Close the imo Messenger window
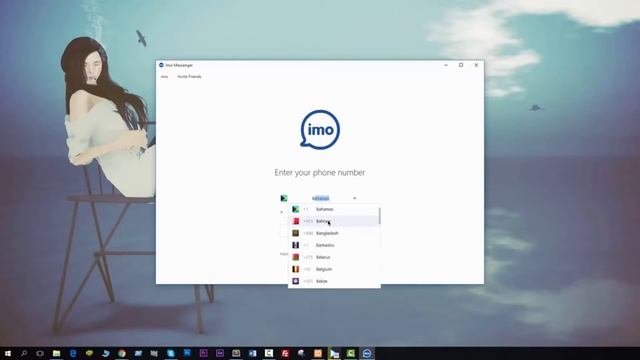Screen dimensions: 640x360 pyautogui.click(x=476, y=65)
